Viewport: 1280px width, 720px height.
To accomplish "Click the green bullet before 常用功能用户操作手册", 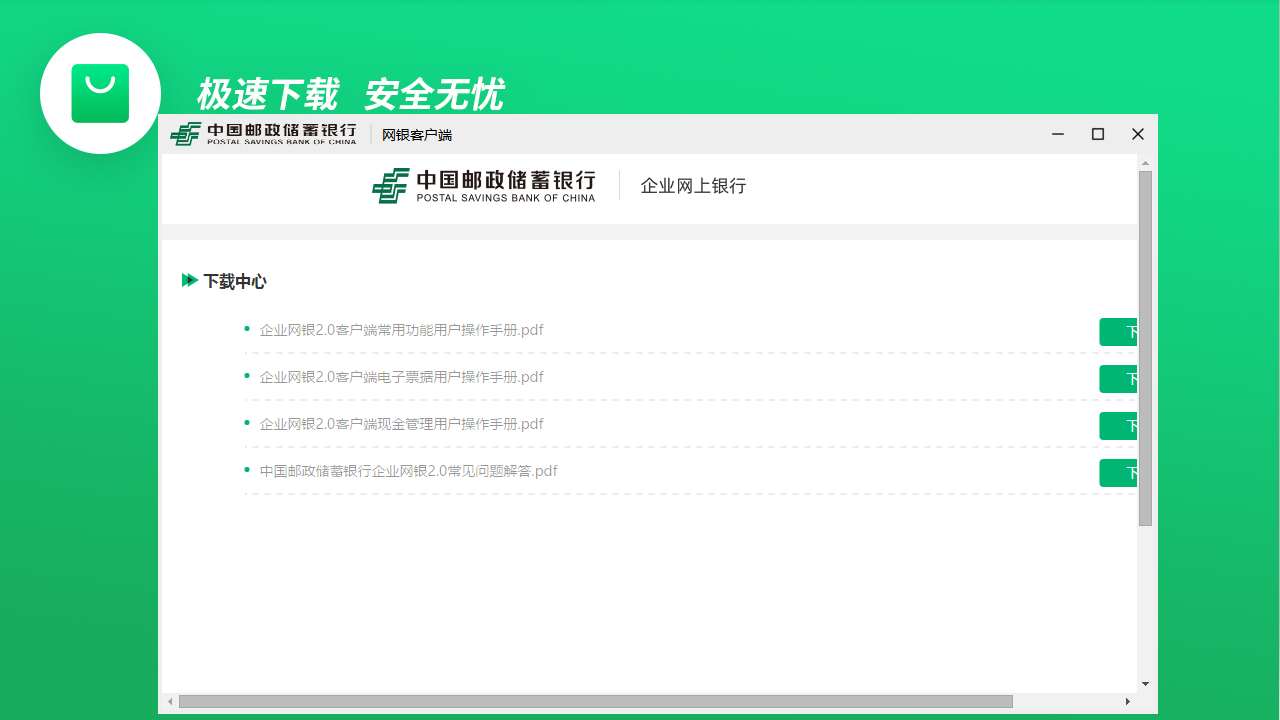I will 248,329.
